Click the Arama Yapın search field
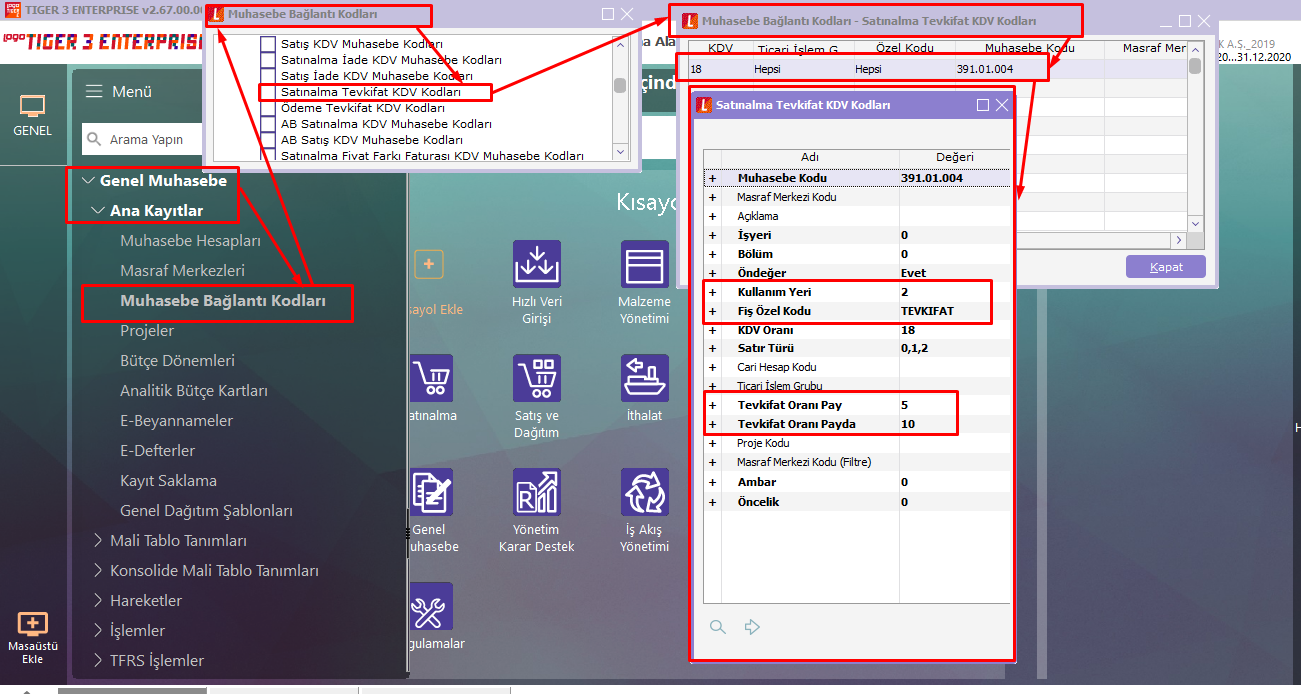 coord(144,139)
